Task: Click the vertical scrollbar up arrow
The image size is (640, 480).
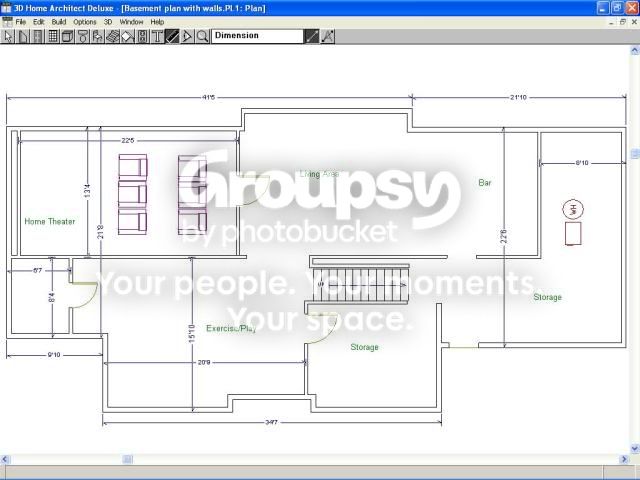Action: click(x=635, y=51)
